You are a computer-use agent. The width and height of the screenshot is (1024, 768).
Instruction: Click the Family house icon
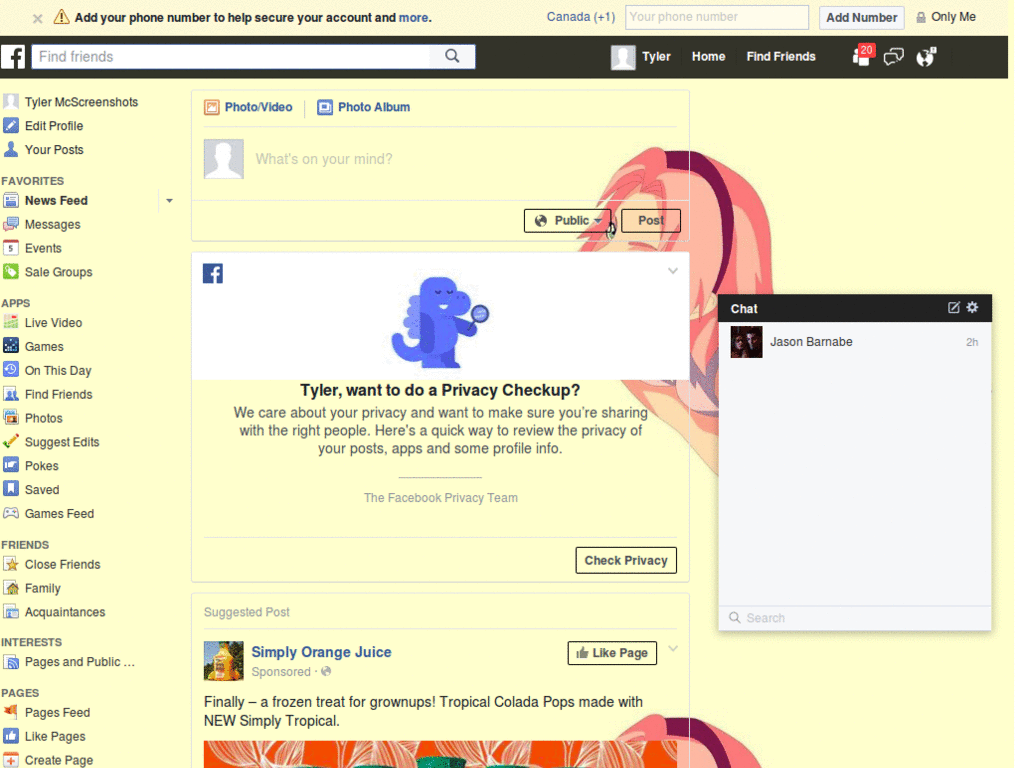coord(10,588)
